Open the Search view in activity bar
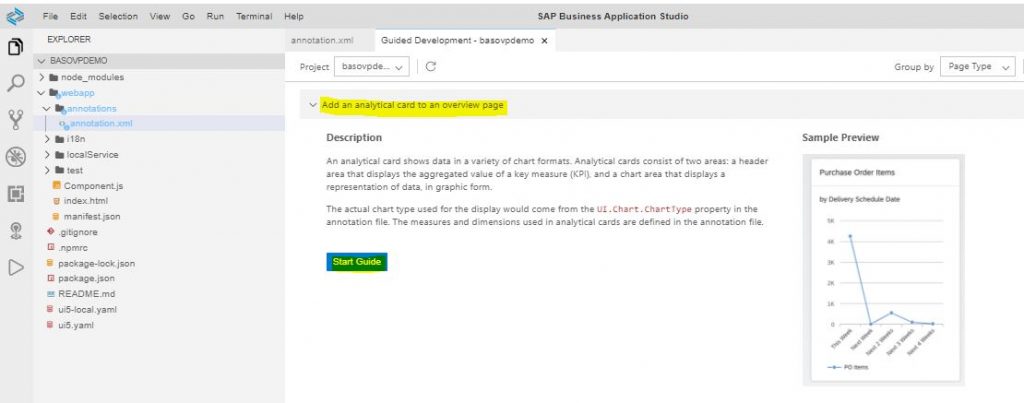The height and width of the screenshot is (403, 1024). 16,83
